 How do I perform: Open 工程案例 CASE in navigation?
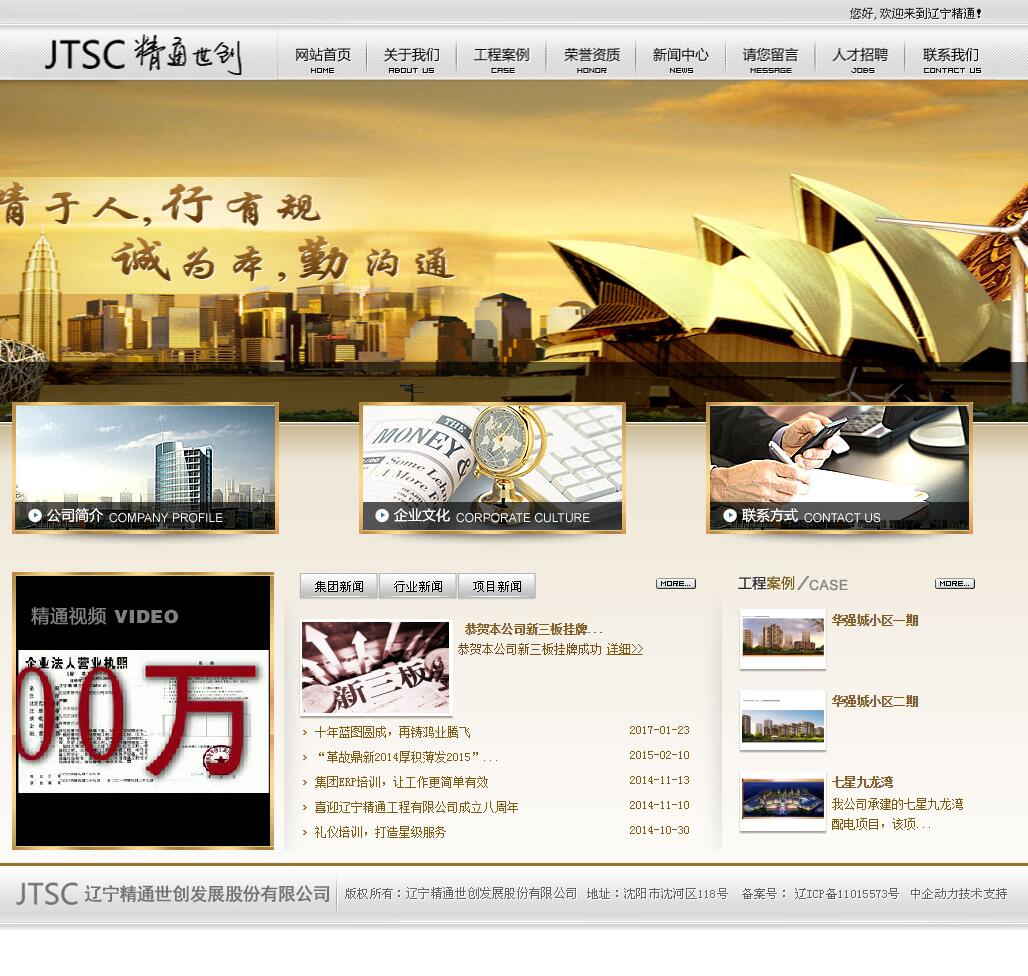click(x=502, y=60)
